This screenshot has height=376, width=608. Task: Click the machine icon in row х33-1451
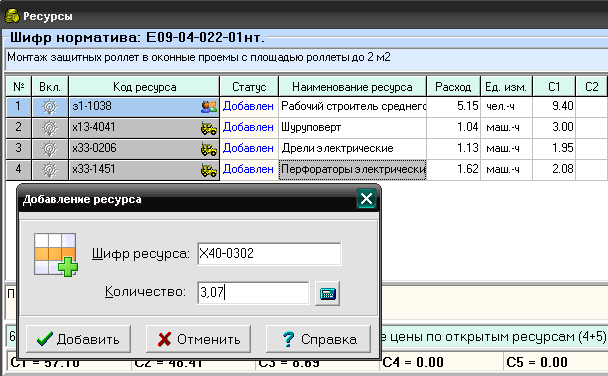pyautogui.click(x=209, y=170)
